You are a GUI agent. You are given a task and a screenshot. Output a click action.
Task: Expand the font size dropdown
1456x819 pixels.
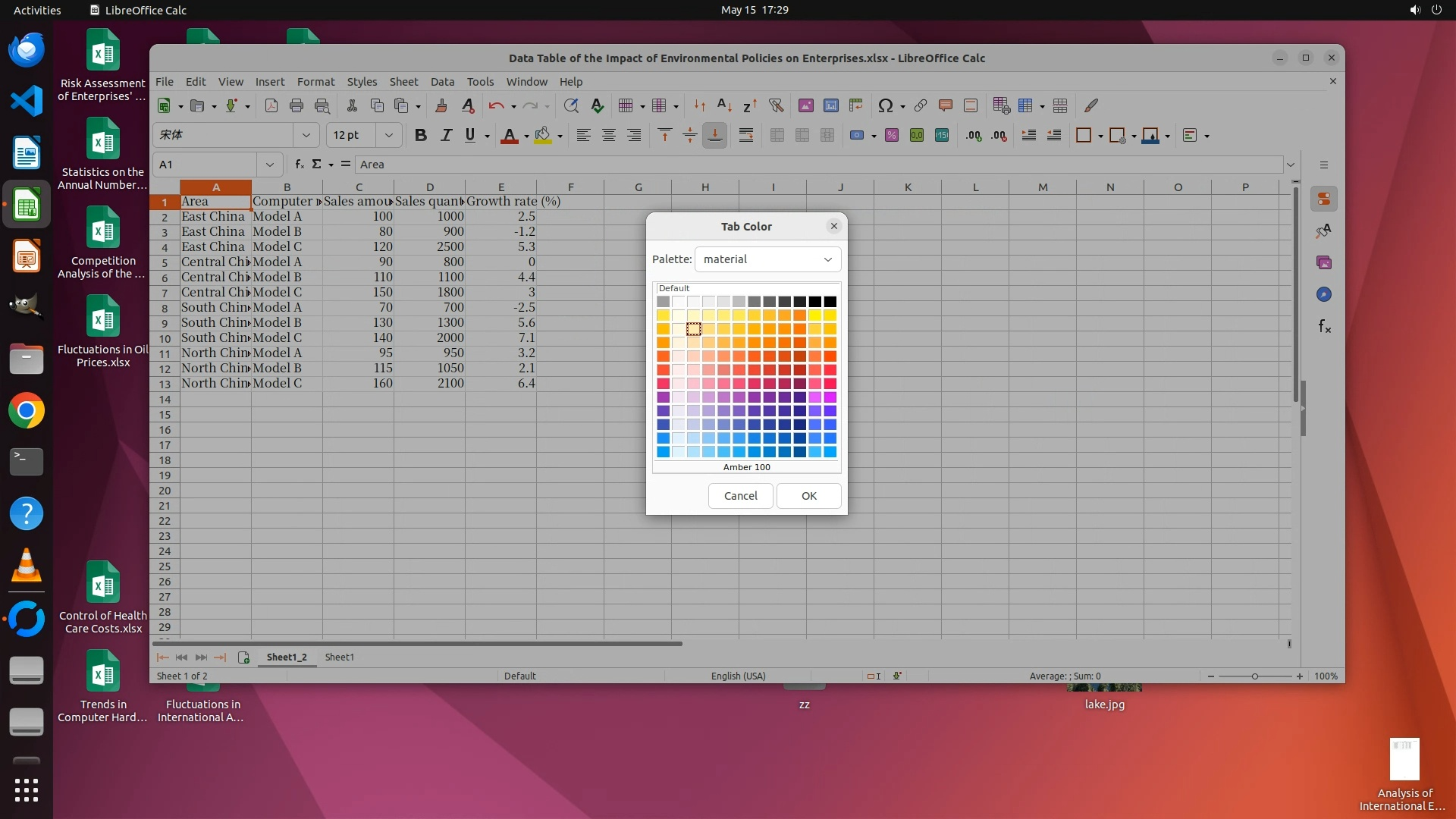coord(388,135)
